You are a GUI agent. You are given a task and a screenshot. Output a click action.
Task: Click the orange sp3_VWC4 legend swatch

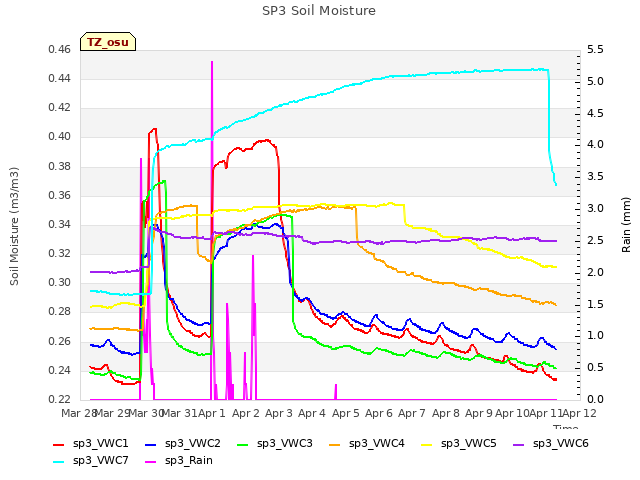point(335,444)
